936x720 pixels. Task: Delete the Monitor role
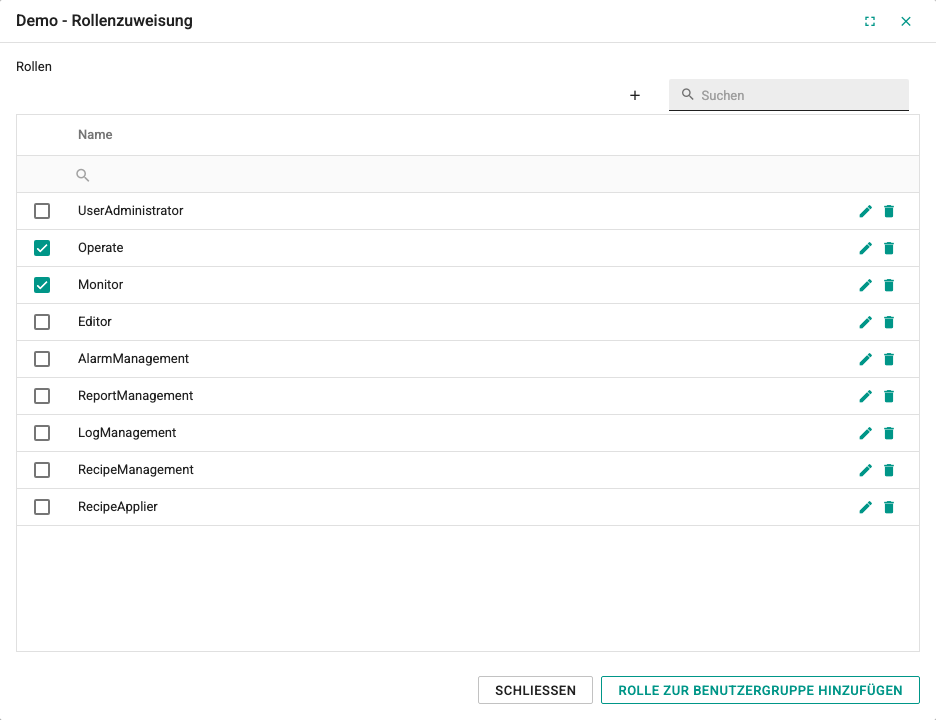[889, 285]
